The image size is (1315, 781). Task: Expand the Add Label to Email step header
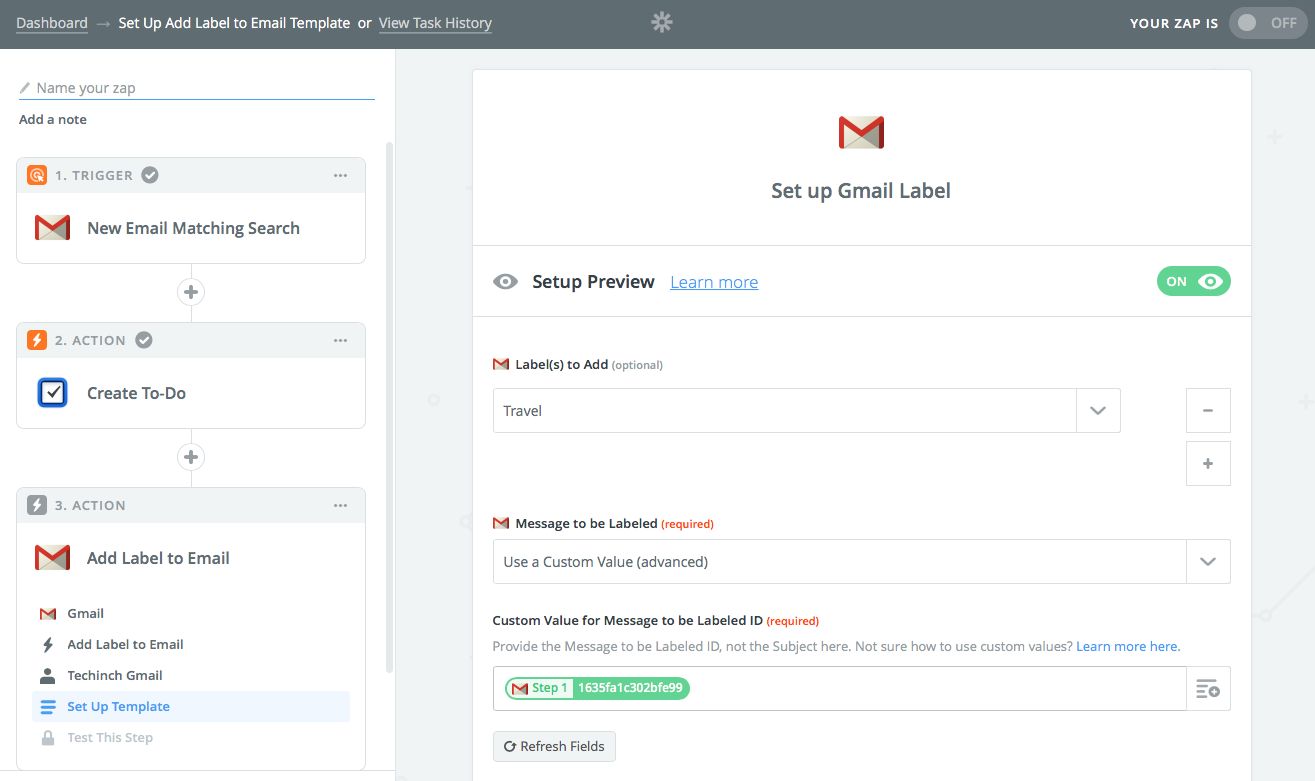pos(158,558)
